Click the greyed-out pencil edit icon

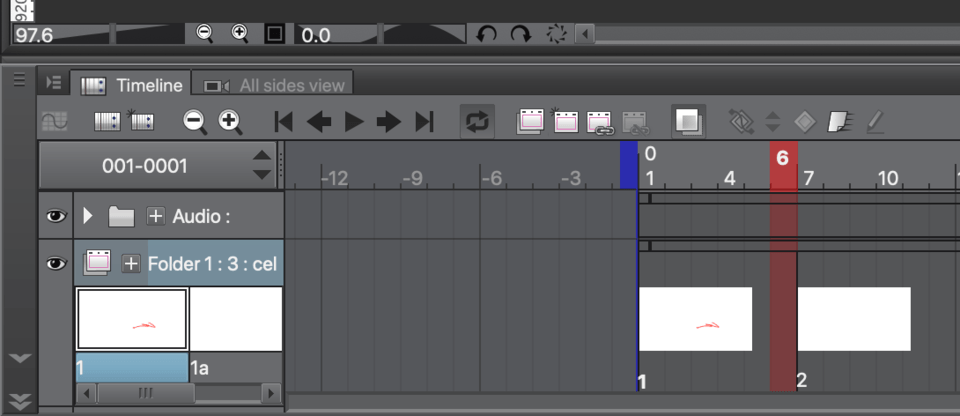[876, 121]
